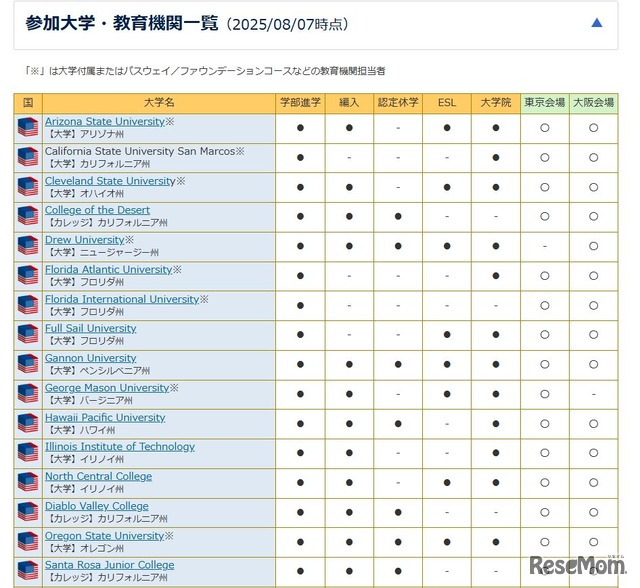
Task: Open the Drew University link
Action: [x=84, y=240]
